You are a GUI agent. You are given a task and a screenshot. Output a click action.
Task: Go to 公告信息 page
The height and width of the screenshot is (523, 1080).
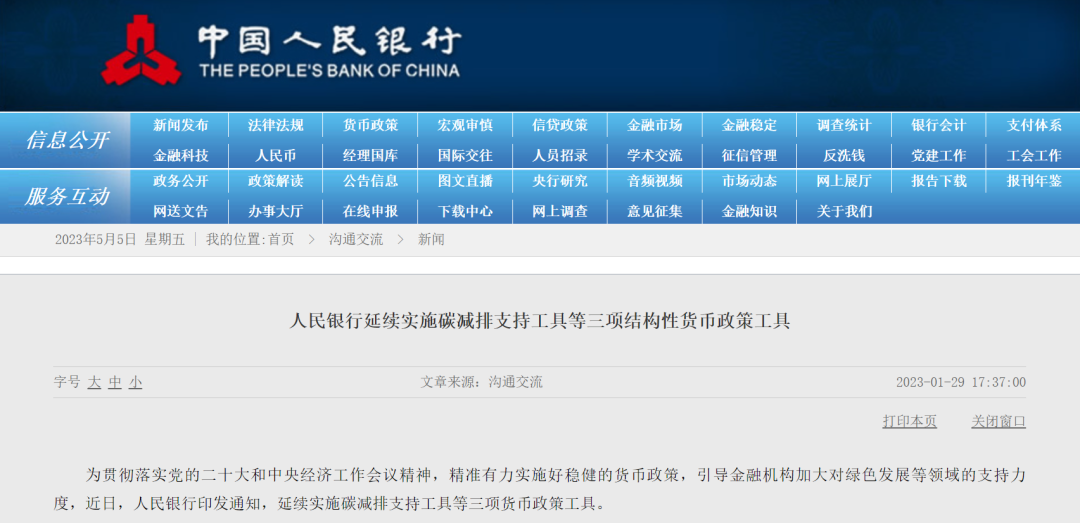pos(371,181)
